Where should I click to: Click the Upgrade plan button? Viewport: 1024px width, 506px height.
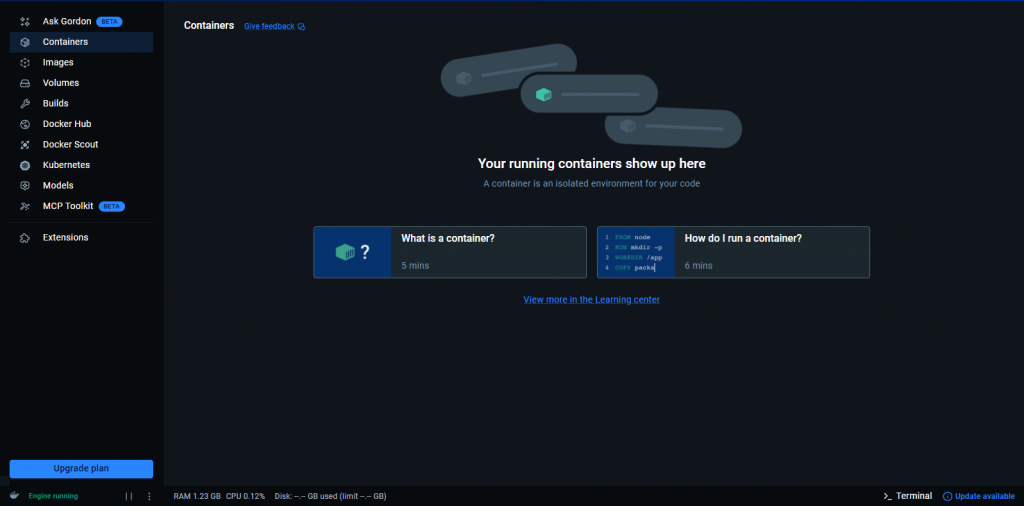pyautogui.click(x=81, y=469)
